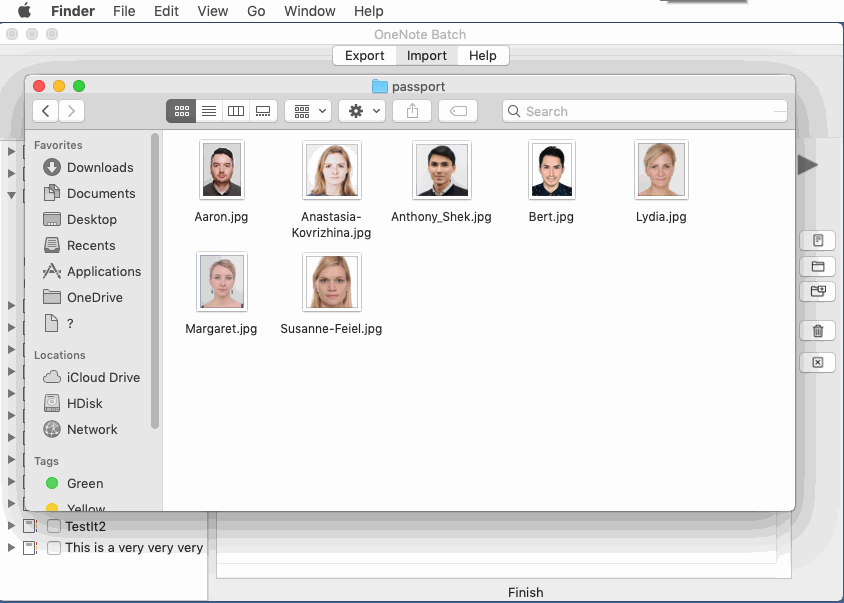
Task: Click the Edit Tags toolbar icon
Action: (458, 111)
